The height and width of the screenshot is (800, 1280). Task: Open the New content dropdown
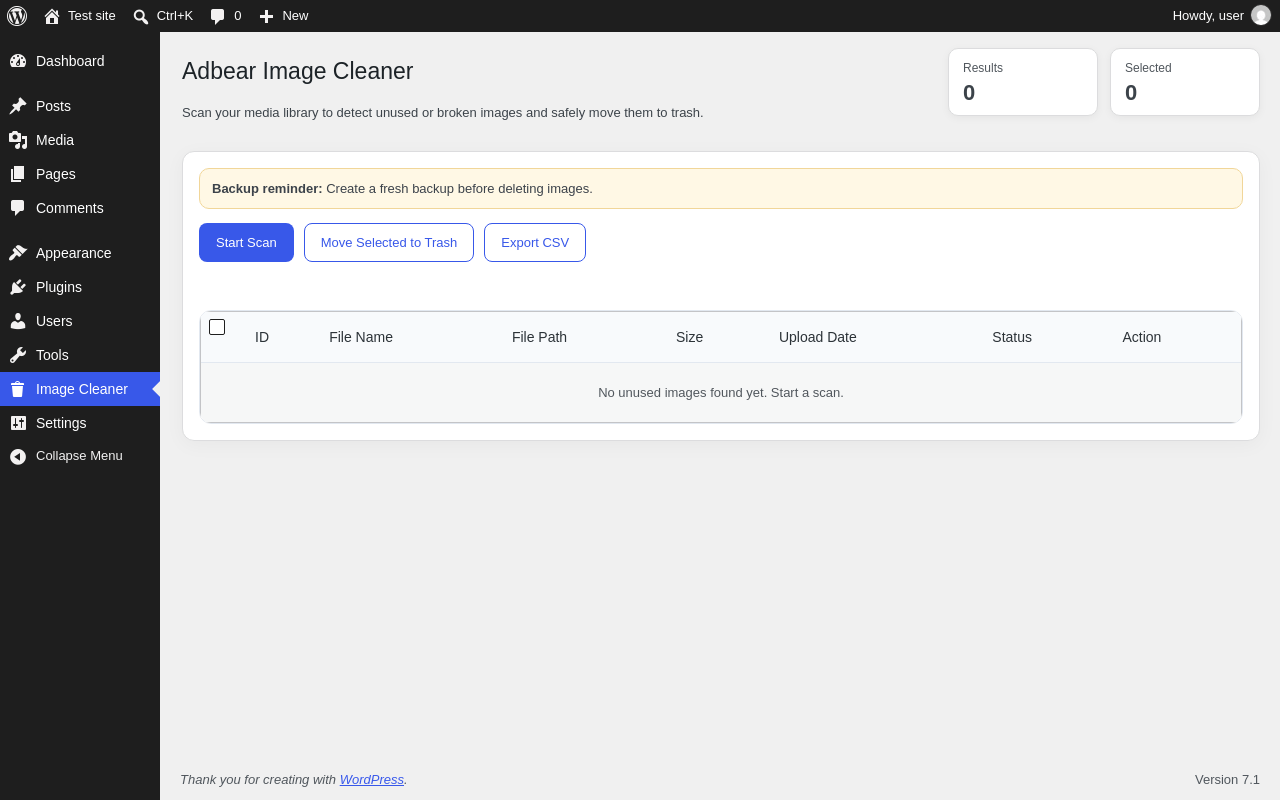tap(284, 16)
